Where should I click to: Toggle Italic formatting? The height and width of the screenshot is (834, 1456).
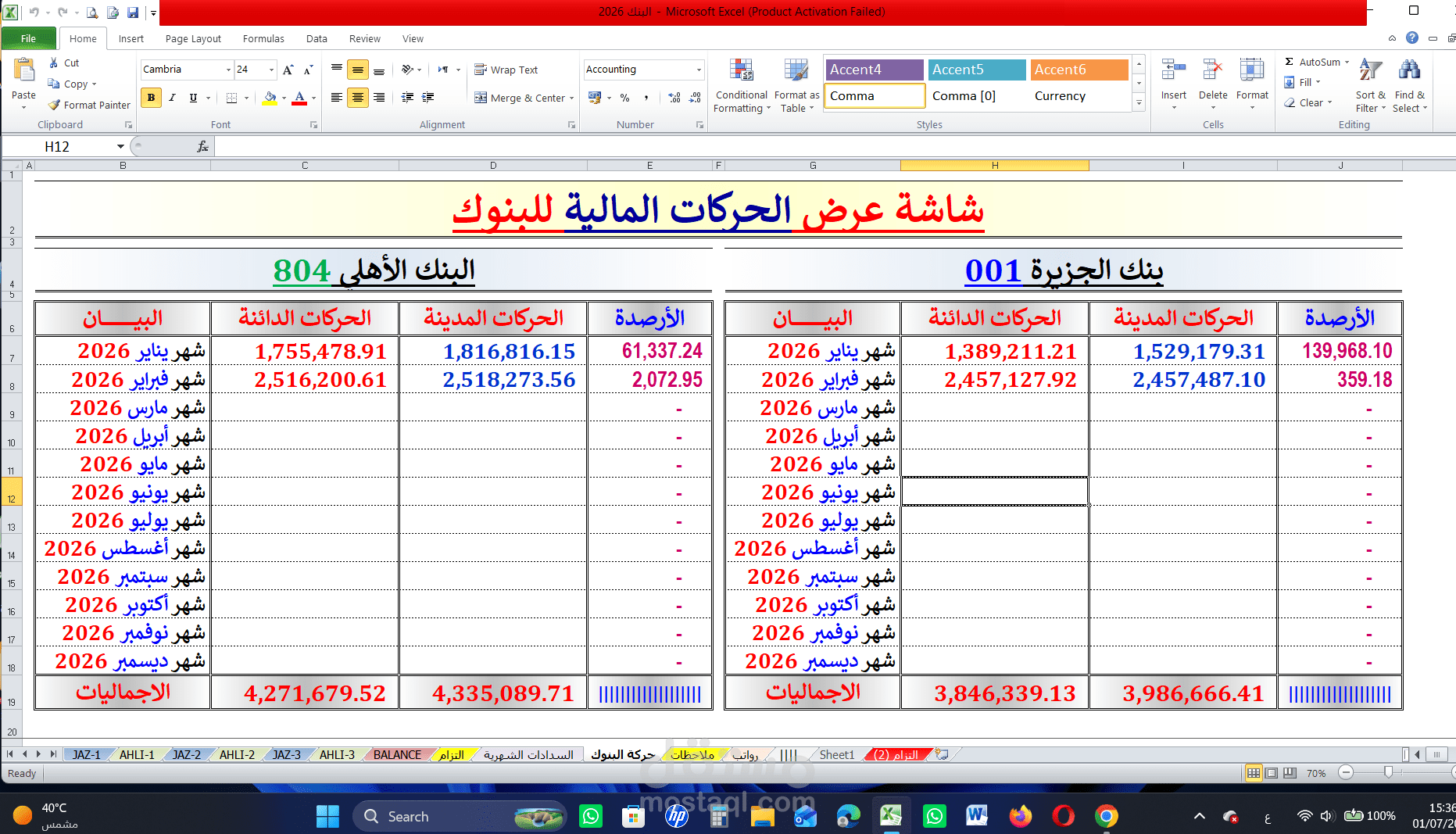(x=172, y=98)
